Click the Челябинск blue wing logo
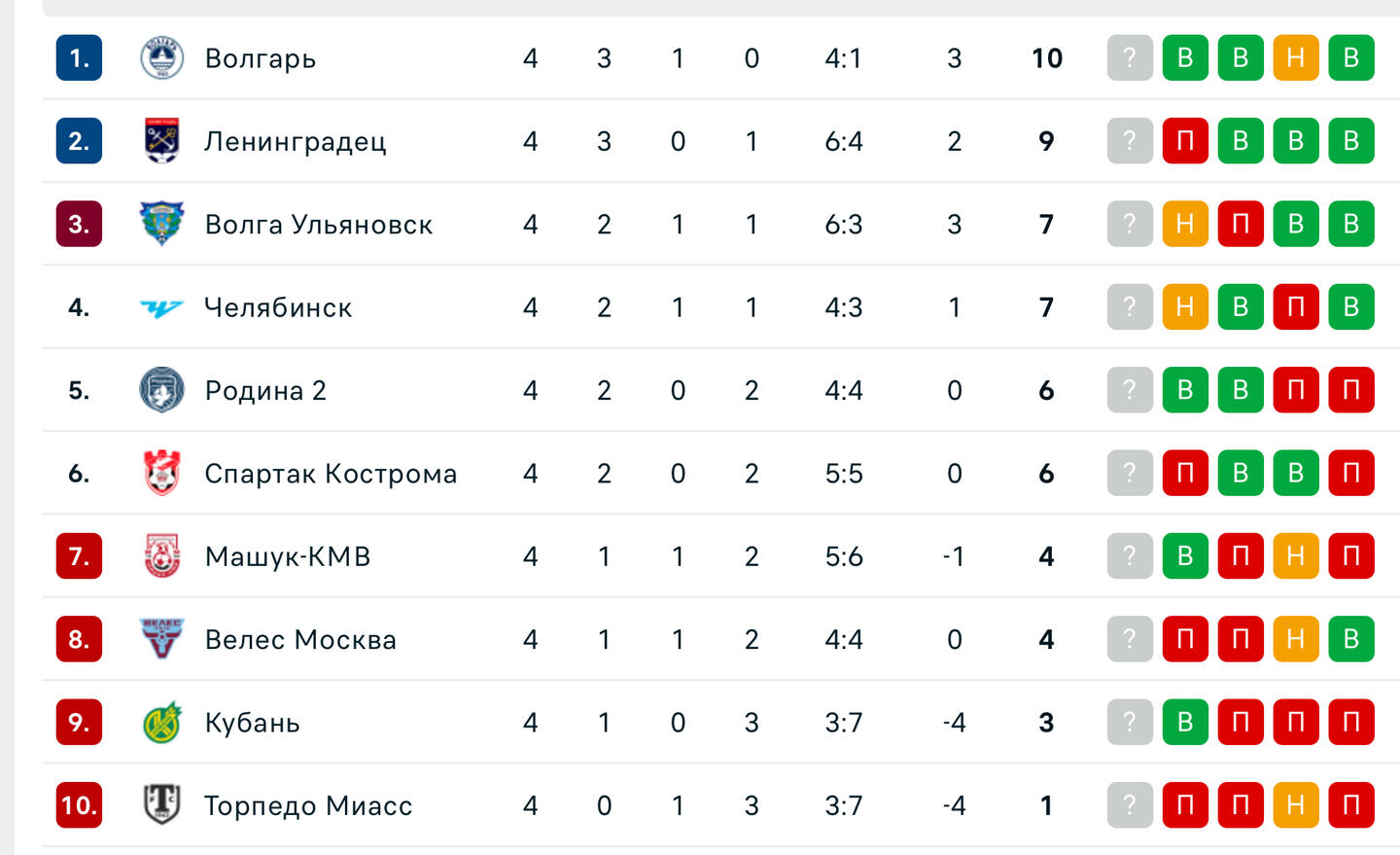The image size is (1400, 855). tap(161, 308)
